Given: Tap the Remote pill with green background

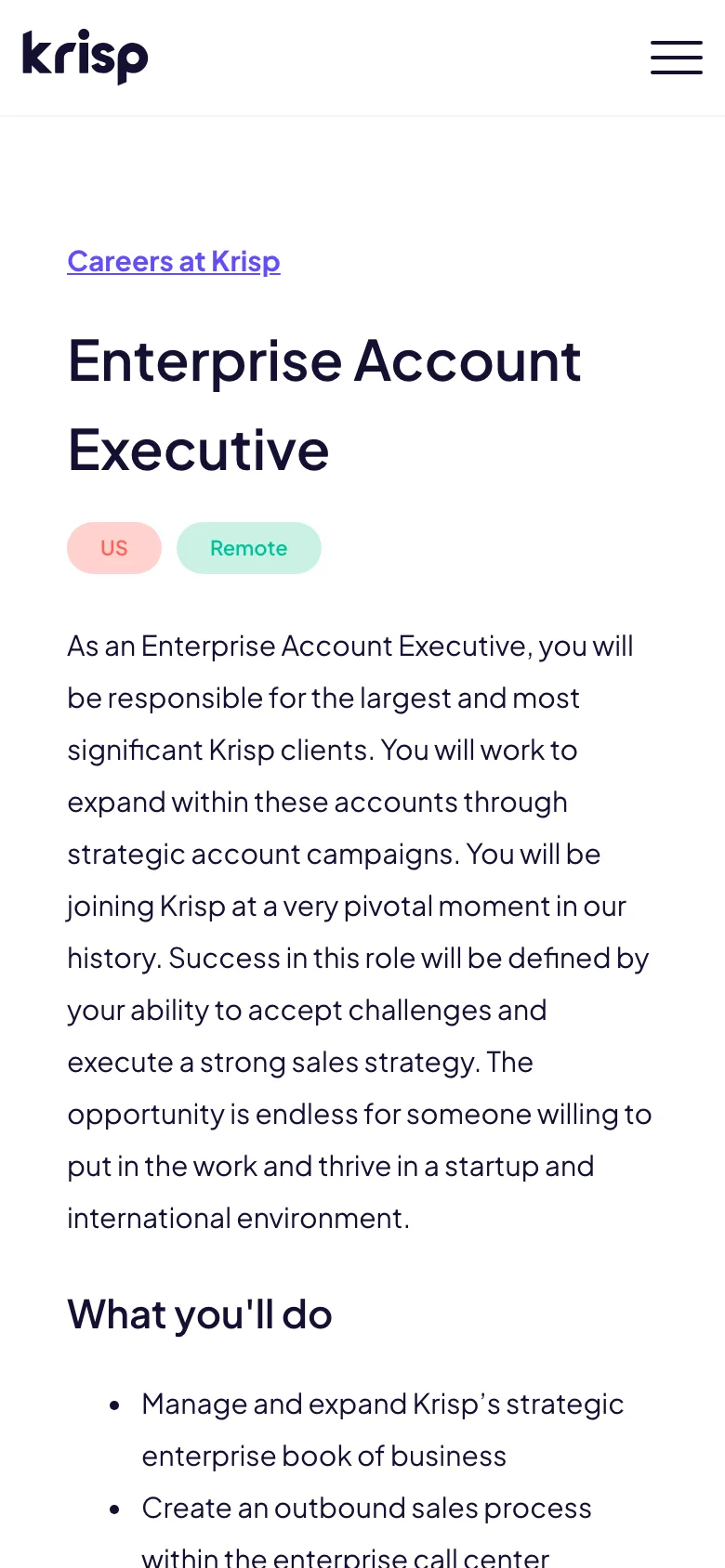Looking at the screenshot, I should 248,548.
